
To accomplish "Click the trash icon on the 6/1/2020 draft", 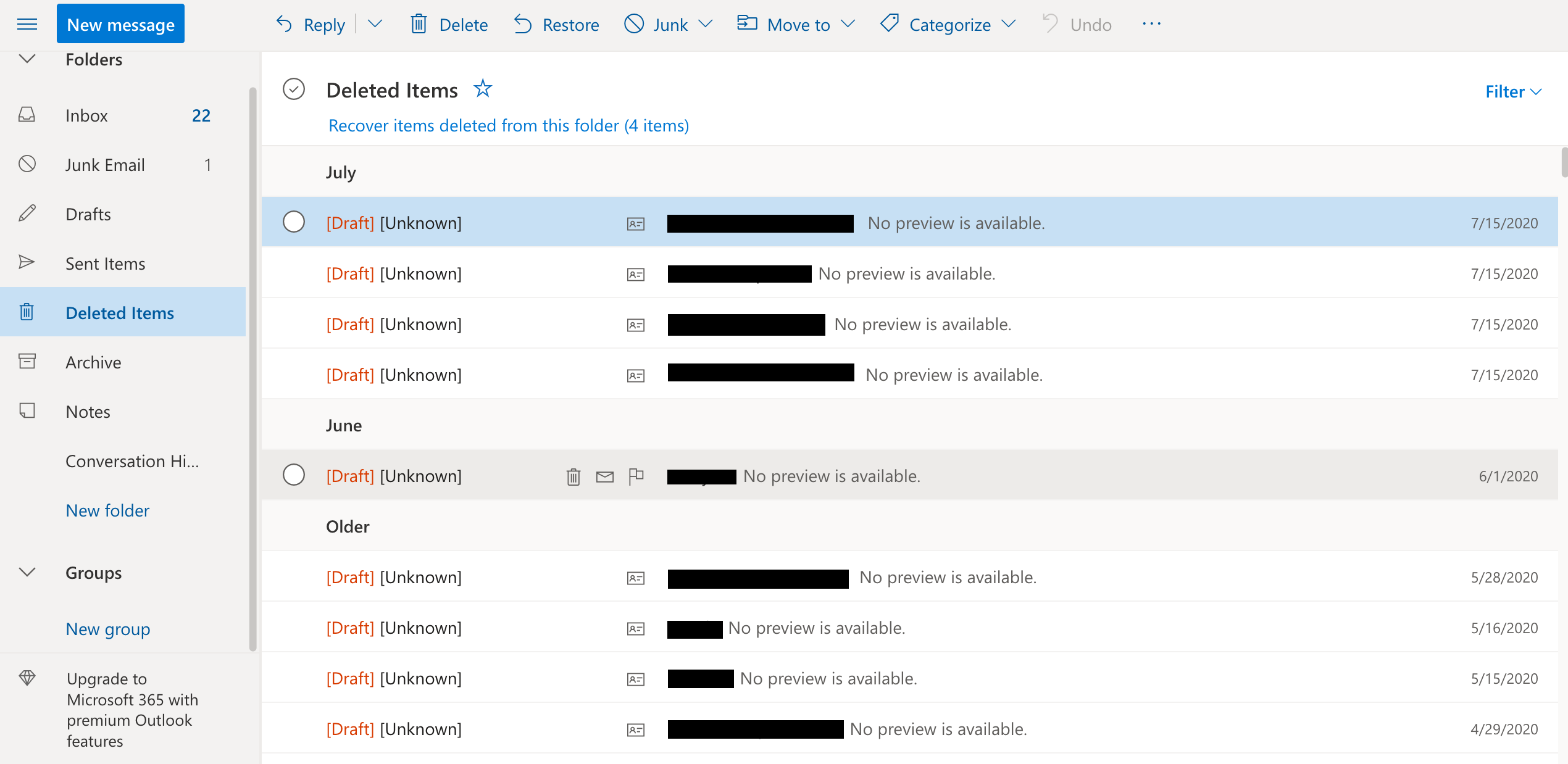I will pos(573,476).
